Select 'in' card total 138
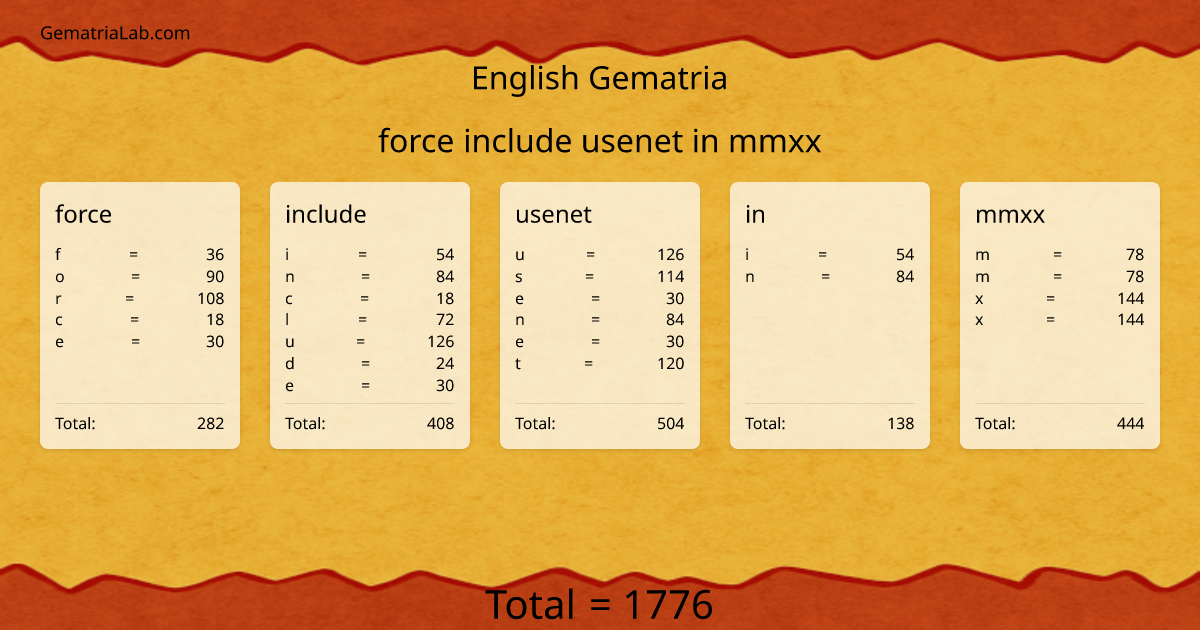Viewport: 1200px width, 630px height. (901, 423)
